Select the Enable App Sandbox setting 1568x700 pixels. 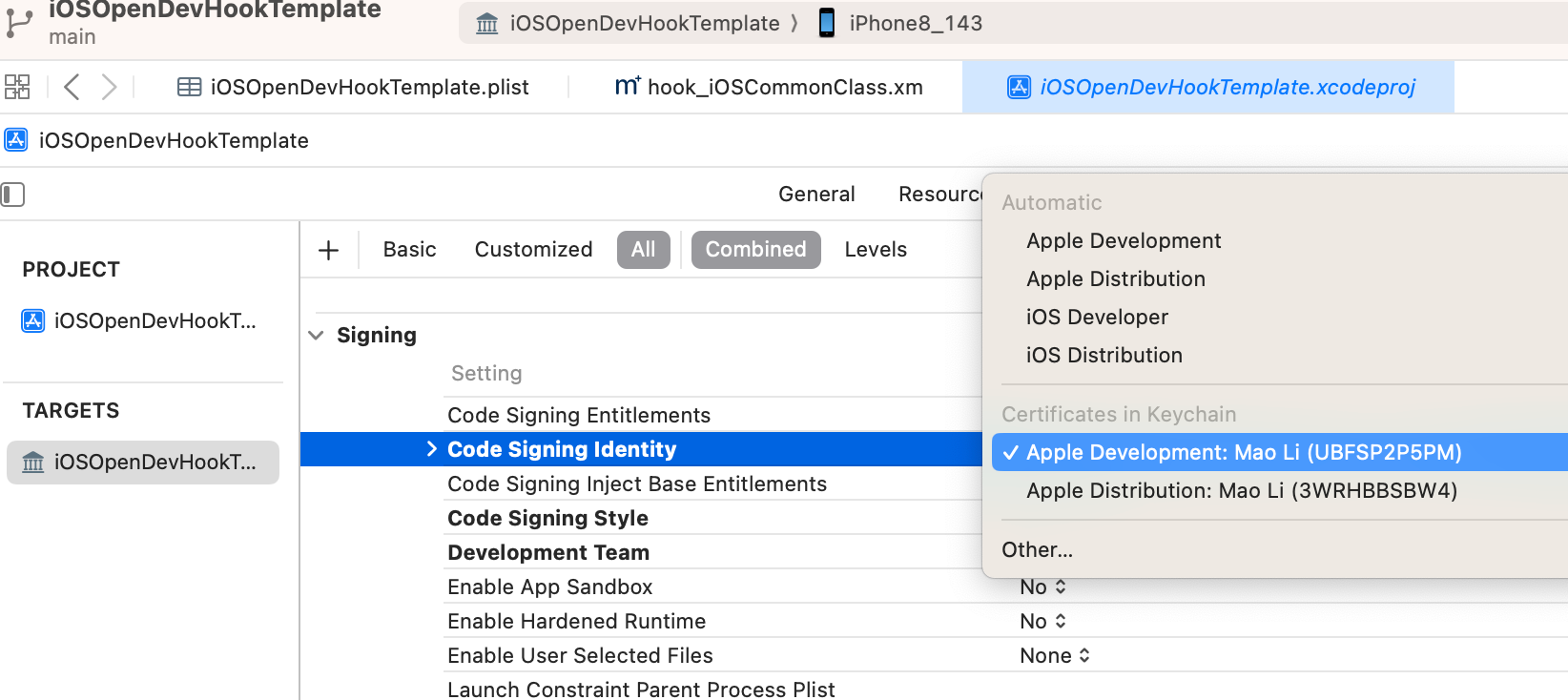click(550, 587)
